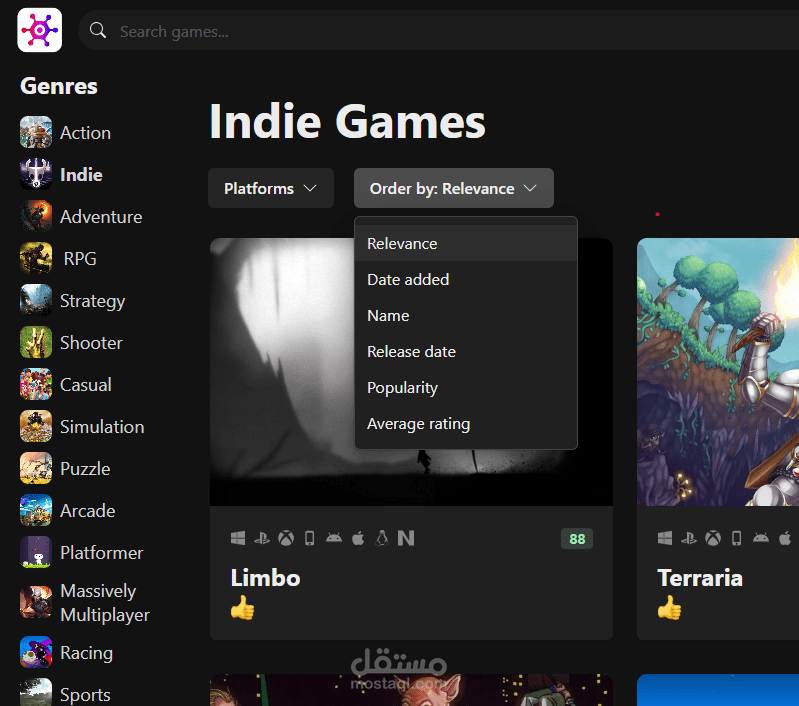Choose Average rating in the sort menu
Screen dimensions: 799x706
[466, 424]
